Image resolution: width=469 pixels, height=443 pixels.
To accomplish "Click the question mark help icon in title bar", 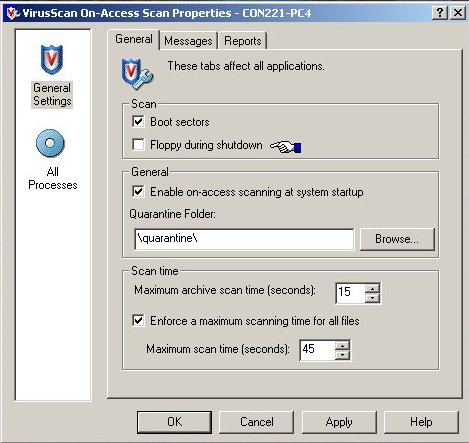I will click(x=440, y=13).
